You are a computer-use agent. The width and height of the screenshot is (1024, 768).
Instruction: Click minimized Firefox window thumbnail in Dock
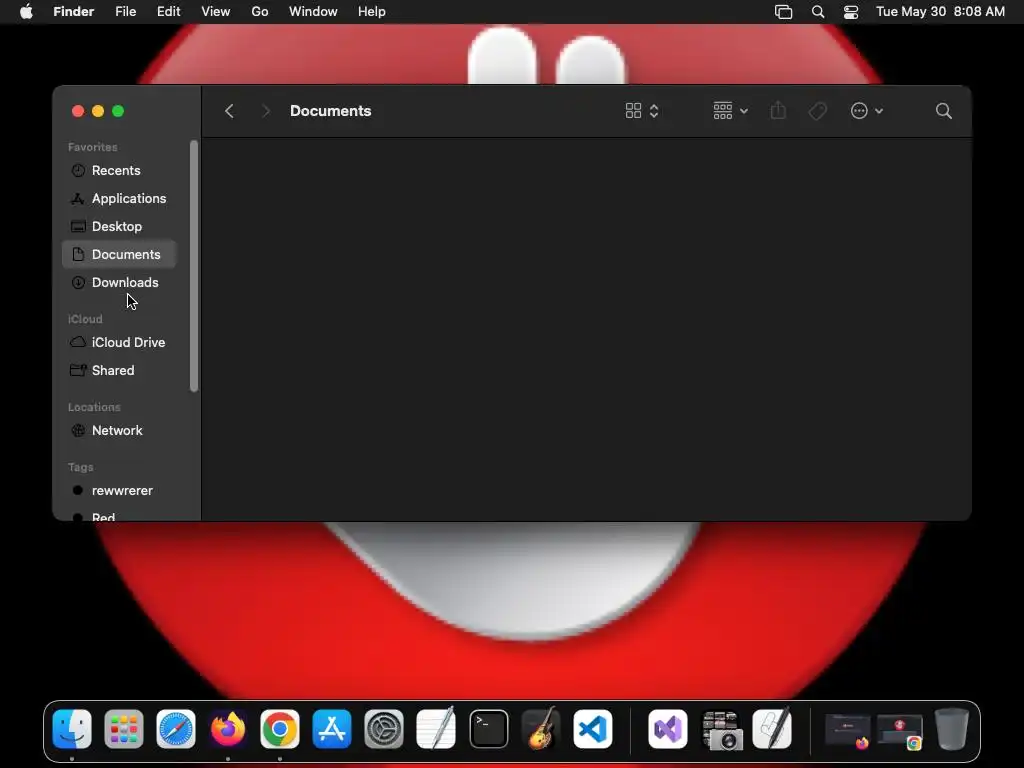click(848, 731)
